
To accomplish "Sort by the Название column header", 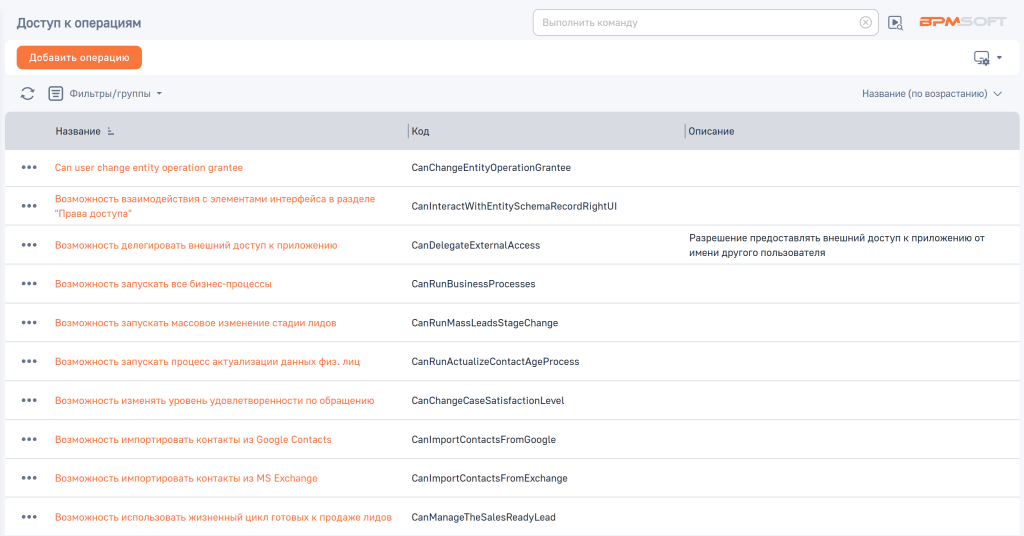I will pyautogui.click(x=78, y=131).
